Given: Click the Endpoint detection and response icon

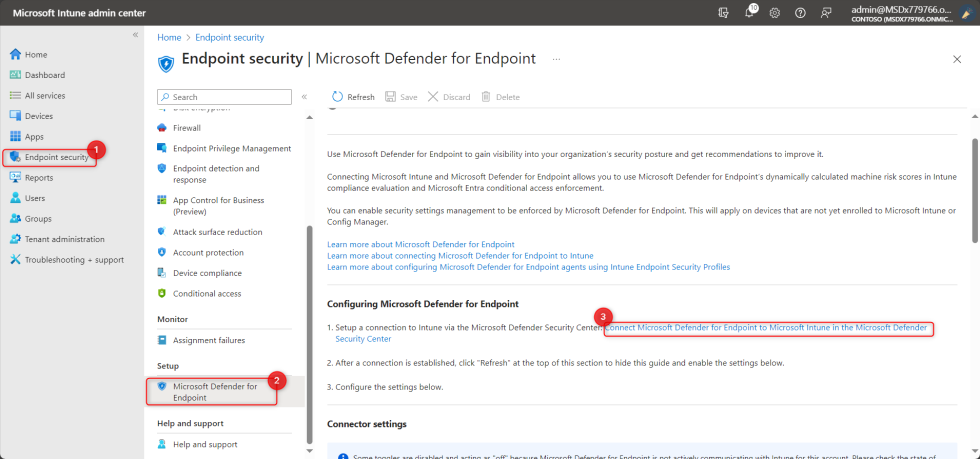Looking at the screenshot, I should pyautogui.click(x=162, y=168).
